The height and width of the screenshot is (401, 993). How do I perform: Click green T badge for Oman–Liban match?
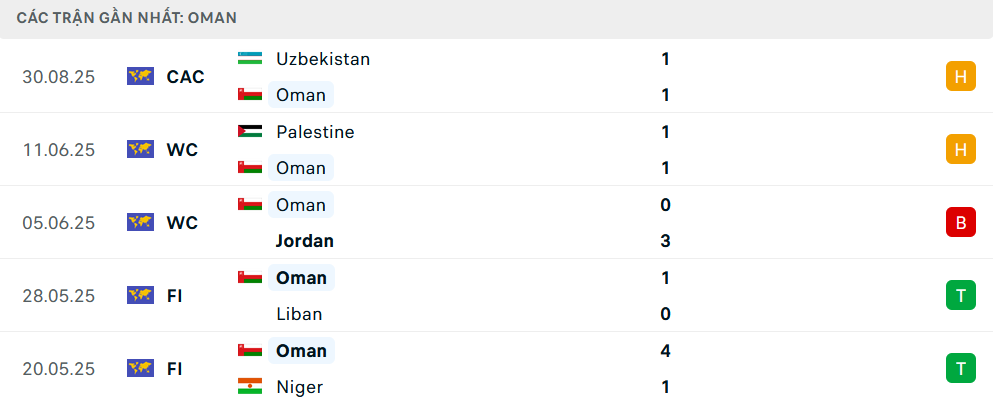[x=960, y=295]
